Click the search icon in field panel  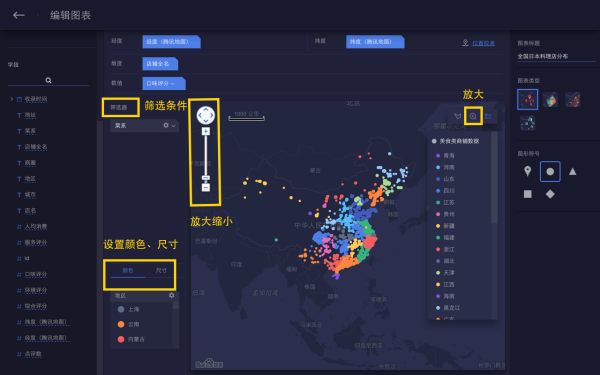pyautogui.click(x=48, y=80)
